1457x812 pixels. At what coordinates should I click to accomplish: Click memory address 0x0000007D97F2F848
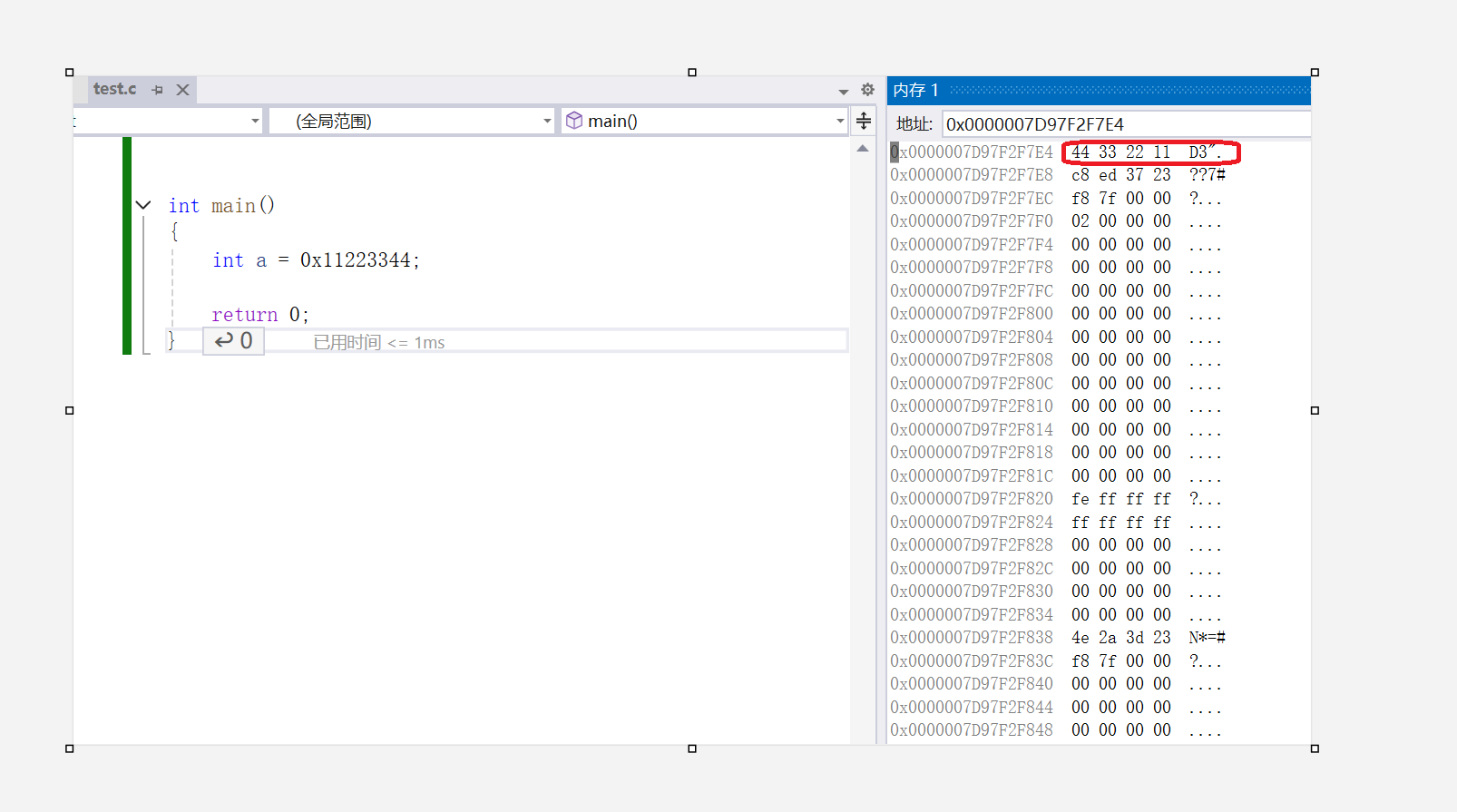click(x=972, y=729)
